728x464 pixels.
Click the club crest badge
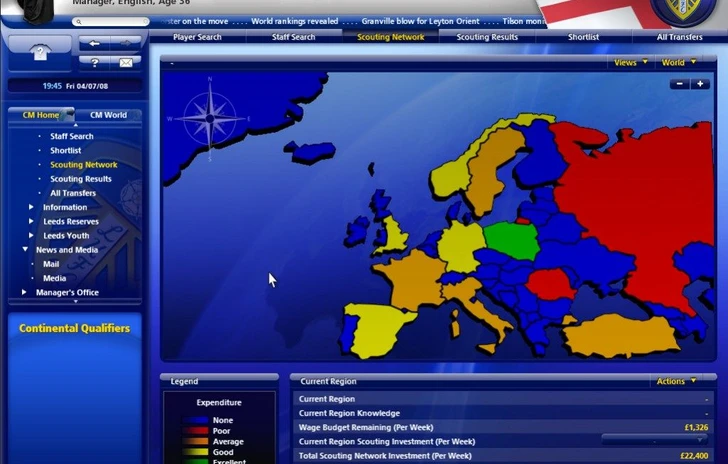coord(682,10)
